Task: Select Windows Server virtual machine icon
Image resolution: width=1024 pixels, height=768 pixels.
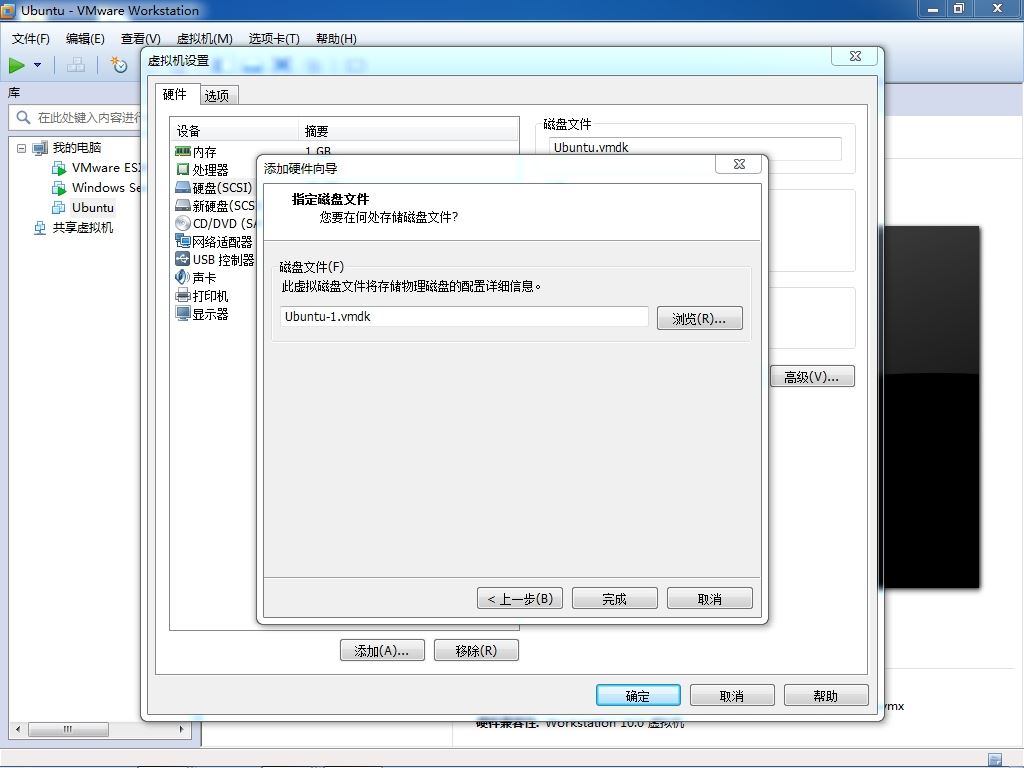Action: pyautogui.click(x=59, y=188)
